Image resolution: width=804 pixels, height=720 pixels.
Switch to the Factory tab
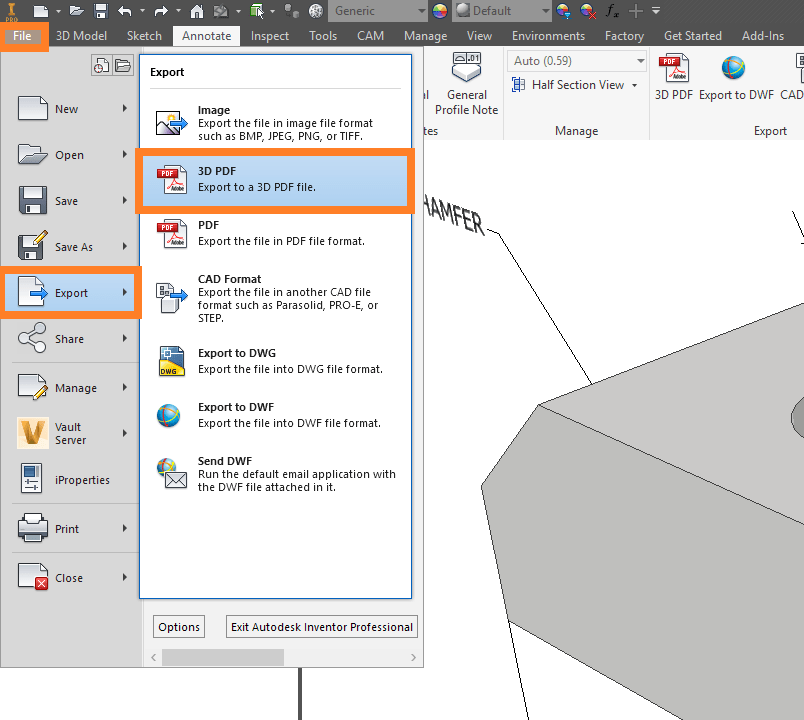click(x=624, y=36)
